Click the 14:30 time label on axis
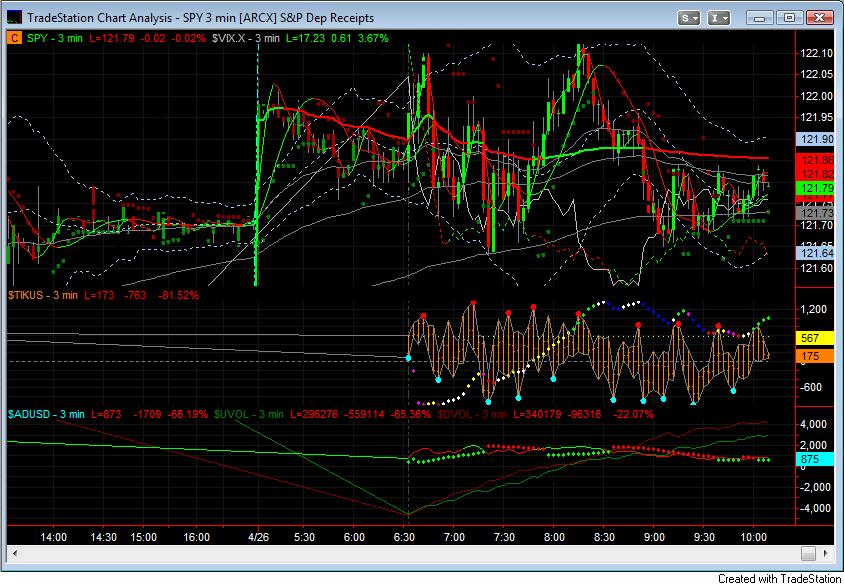Image resolution: width=844 pixels, height=585 pixels. 103,538
